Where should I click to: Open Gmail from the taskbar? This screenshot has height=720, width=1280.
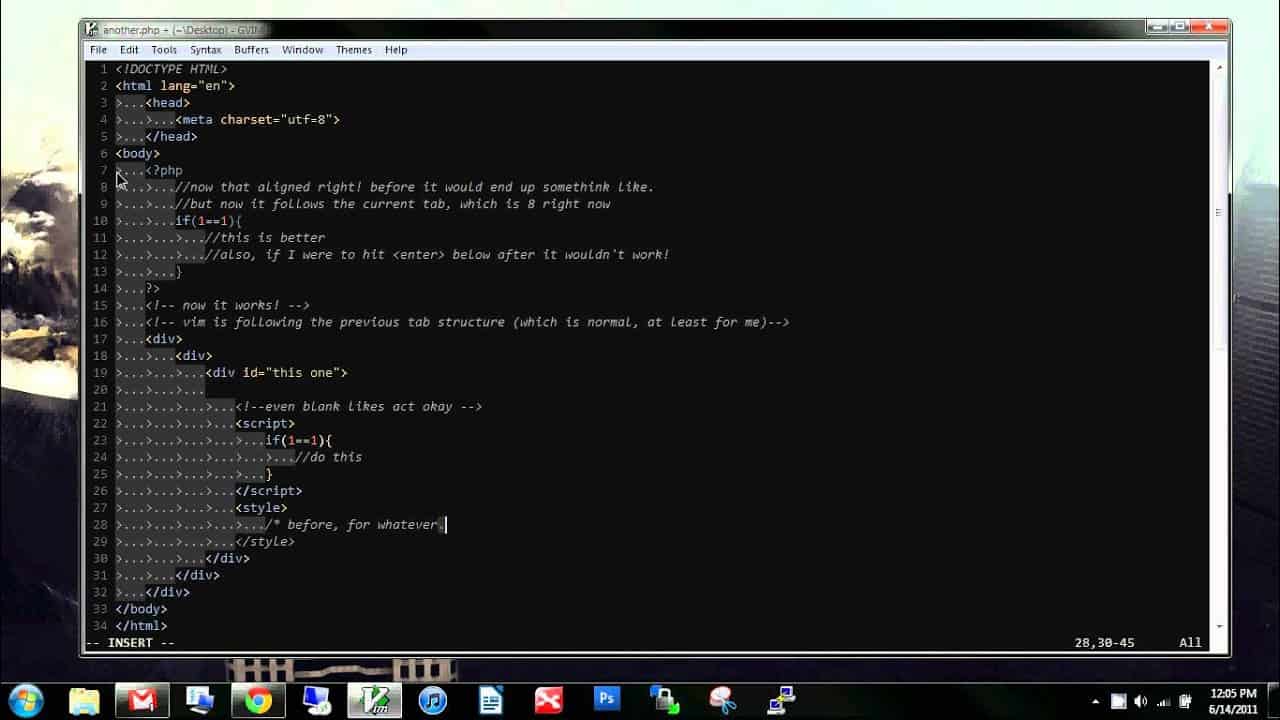[142, 701]
